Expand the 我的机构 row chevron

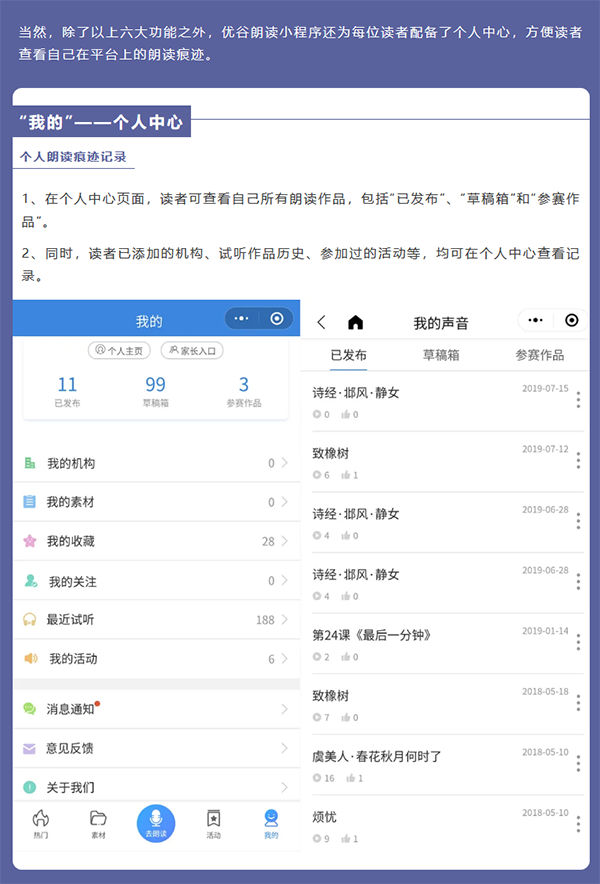click(284, 463)
